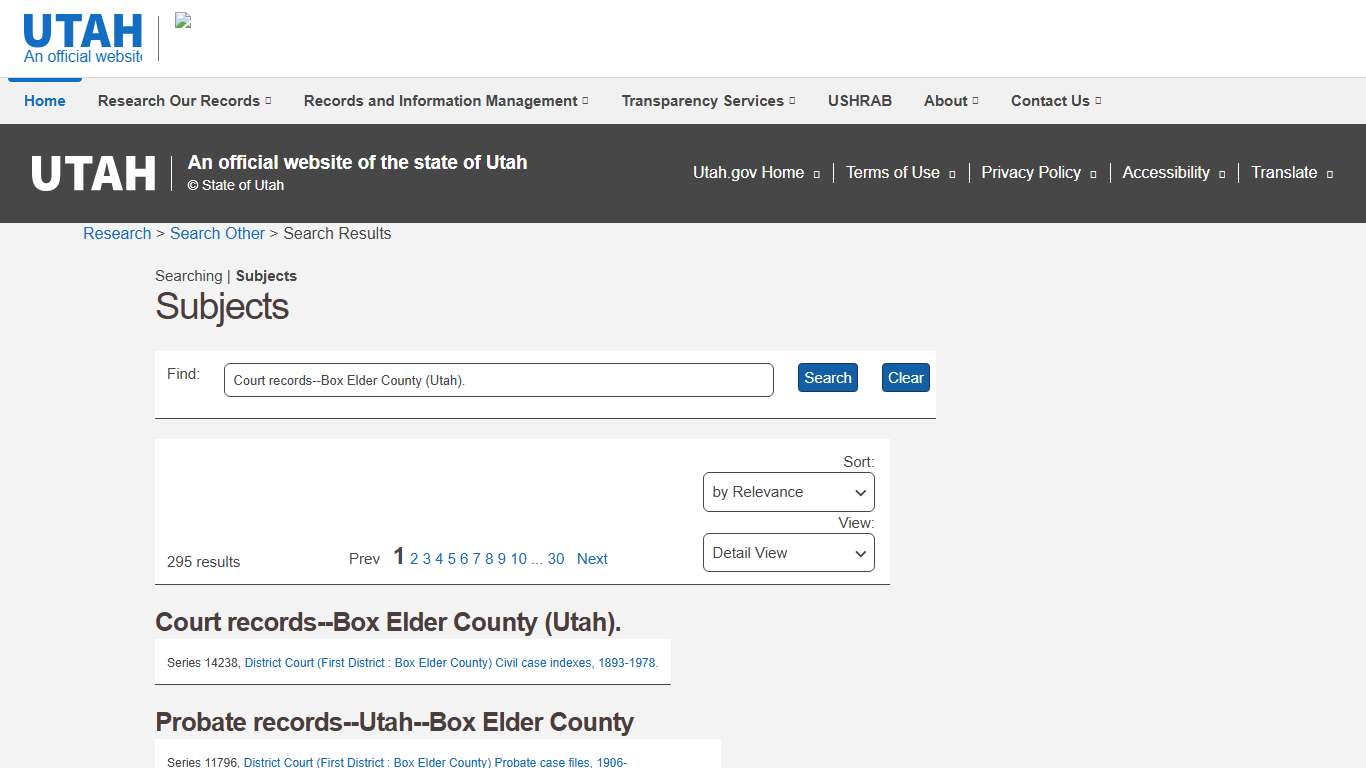
Task: Open the Detail View dropdown
Action: pyautogui.click(x=788, y=553)
